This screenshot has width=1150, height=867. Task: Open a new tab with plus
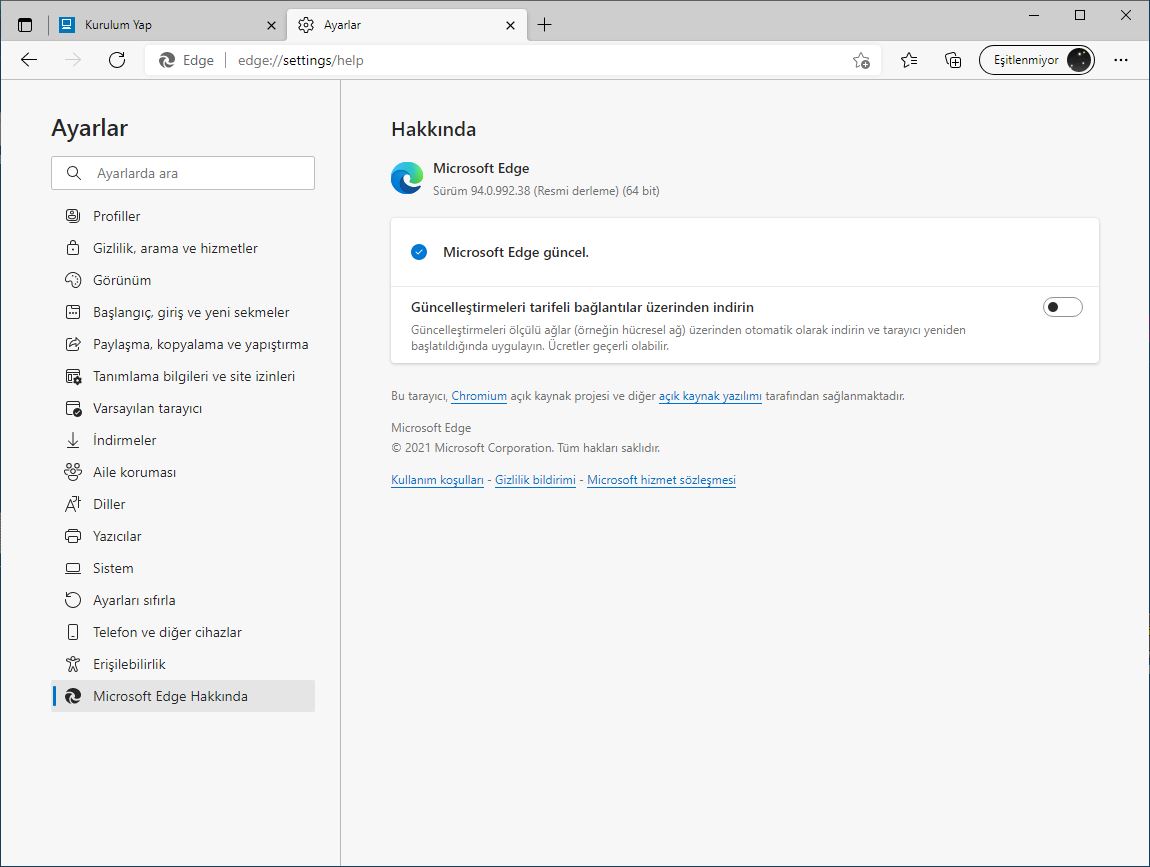(x=544, y=25)
